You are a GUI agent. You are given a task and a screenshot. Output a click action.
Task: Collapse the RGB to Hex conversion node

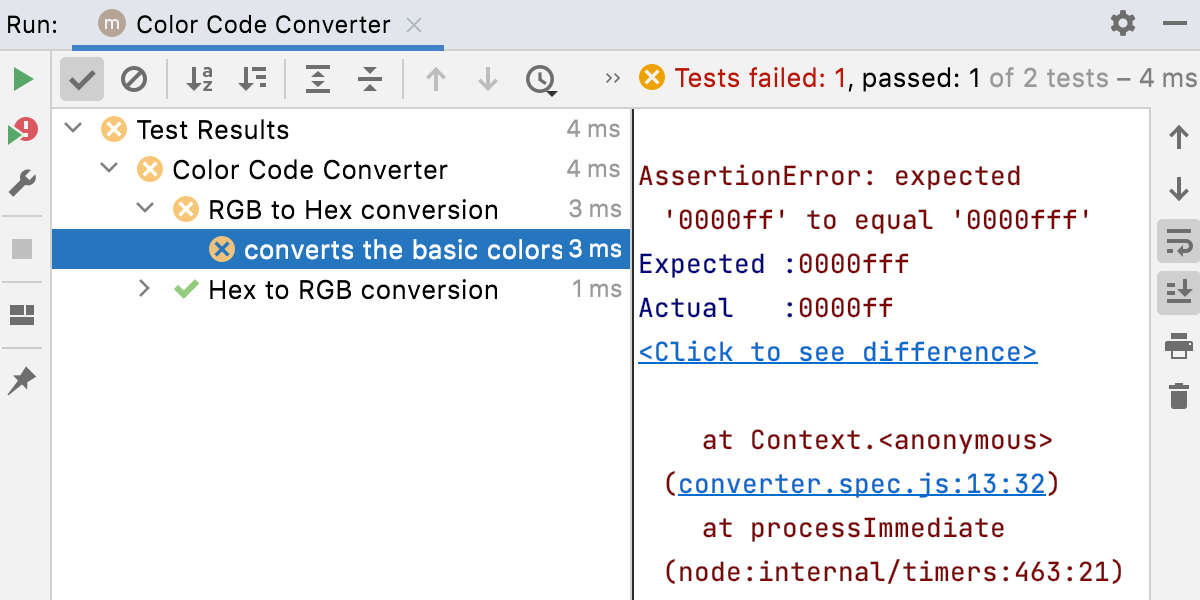(145, 210)
